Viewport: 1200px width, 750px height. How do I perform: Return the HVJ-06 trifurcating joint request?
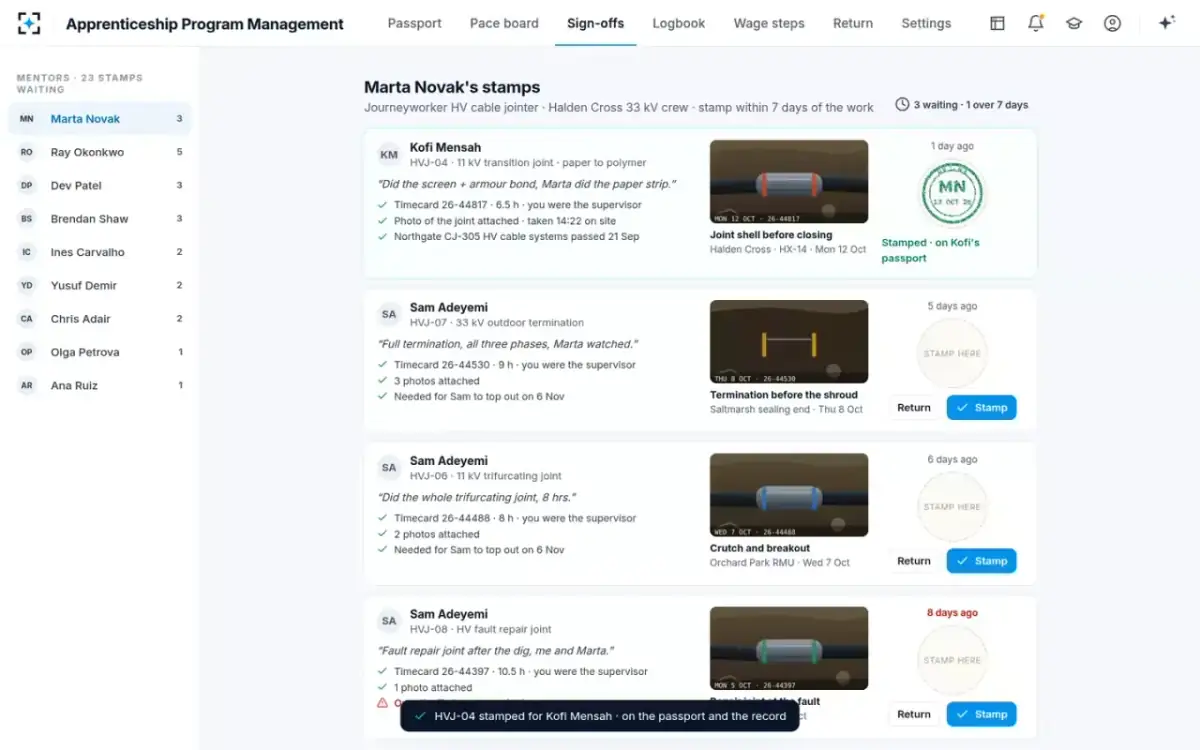pos(914,561)
